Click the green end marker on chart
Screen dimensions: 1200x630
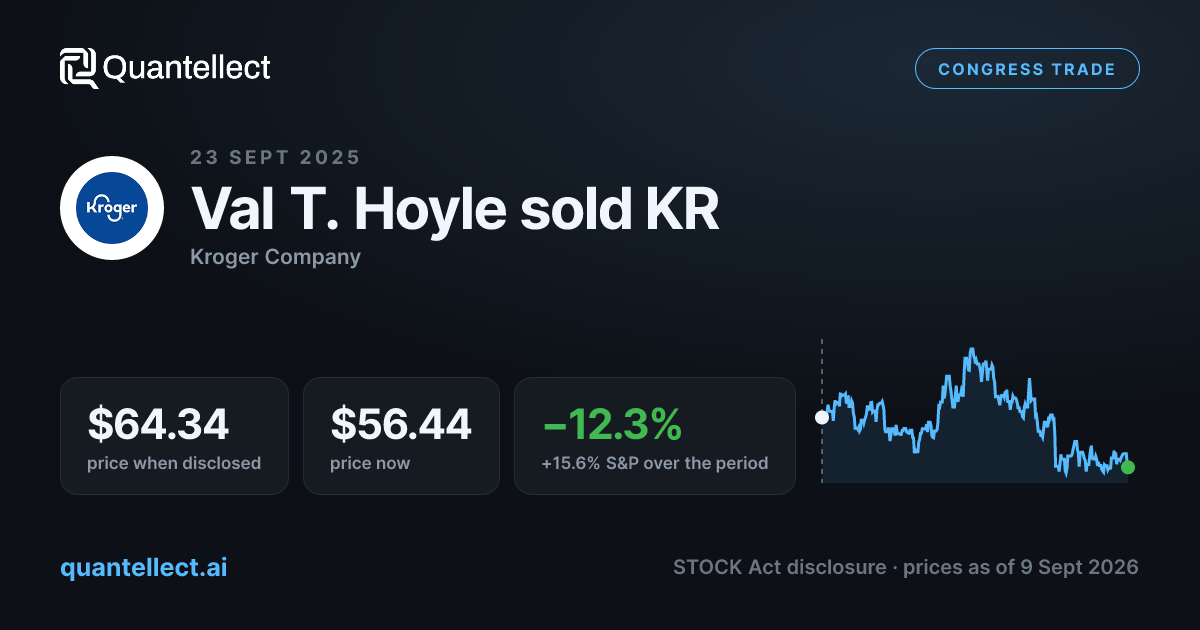[1128, 467]
